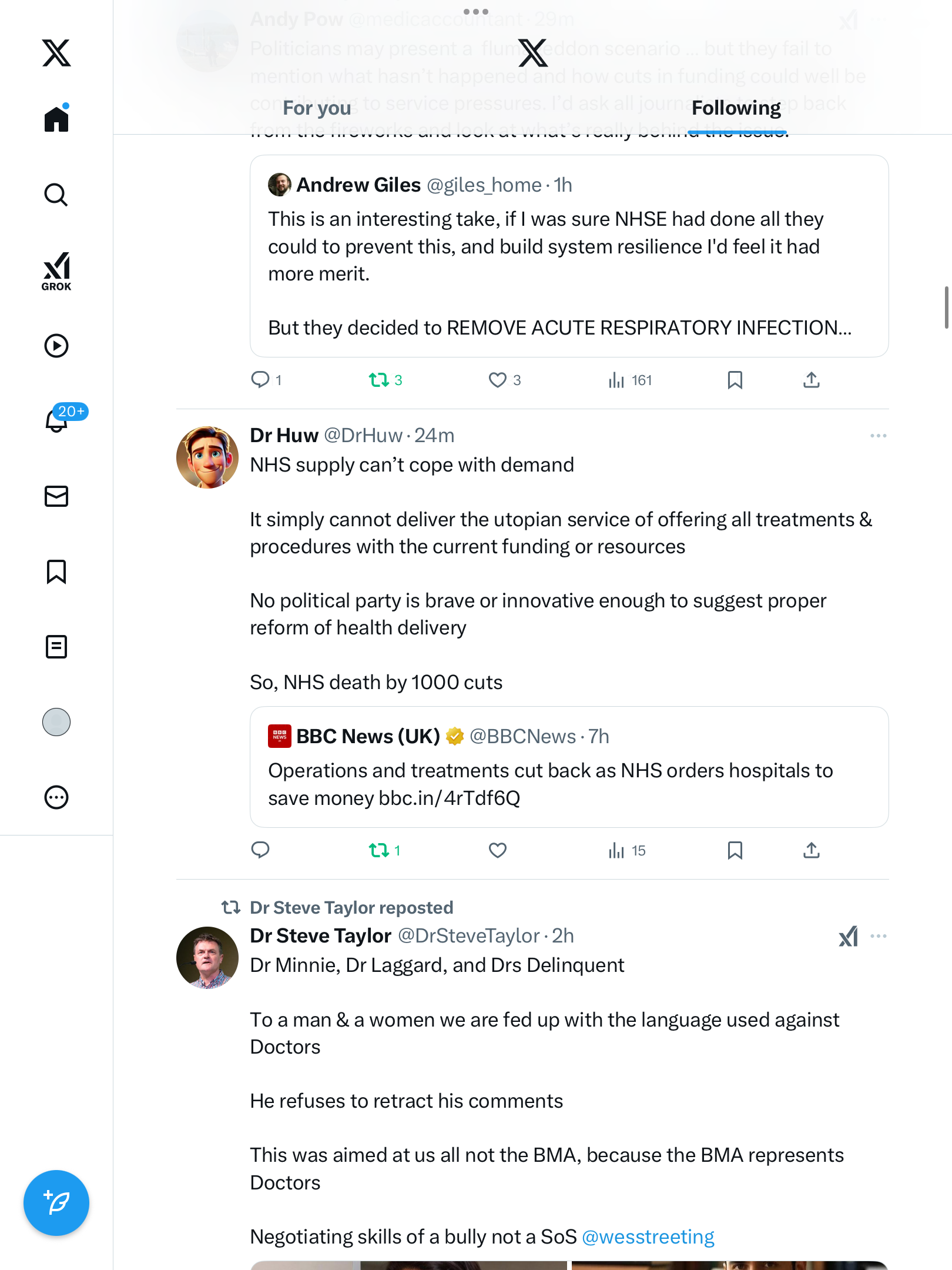Open the Search page in sidebar
This screenshot has width=952, height=1270.
tap(56, 195)
